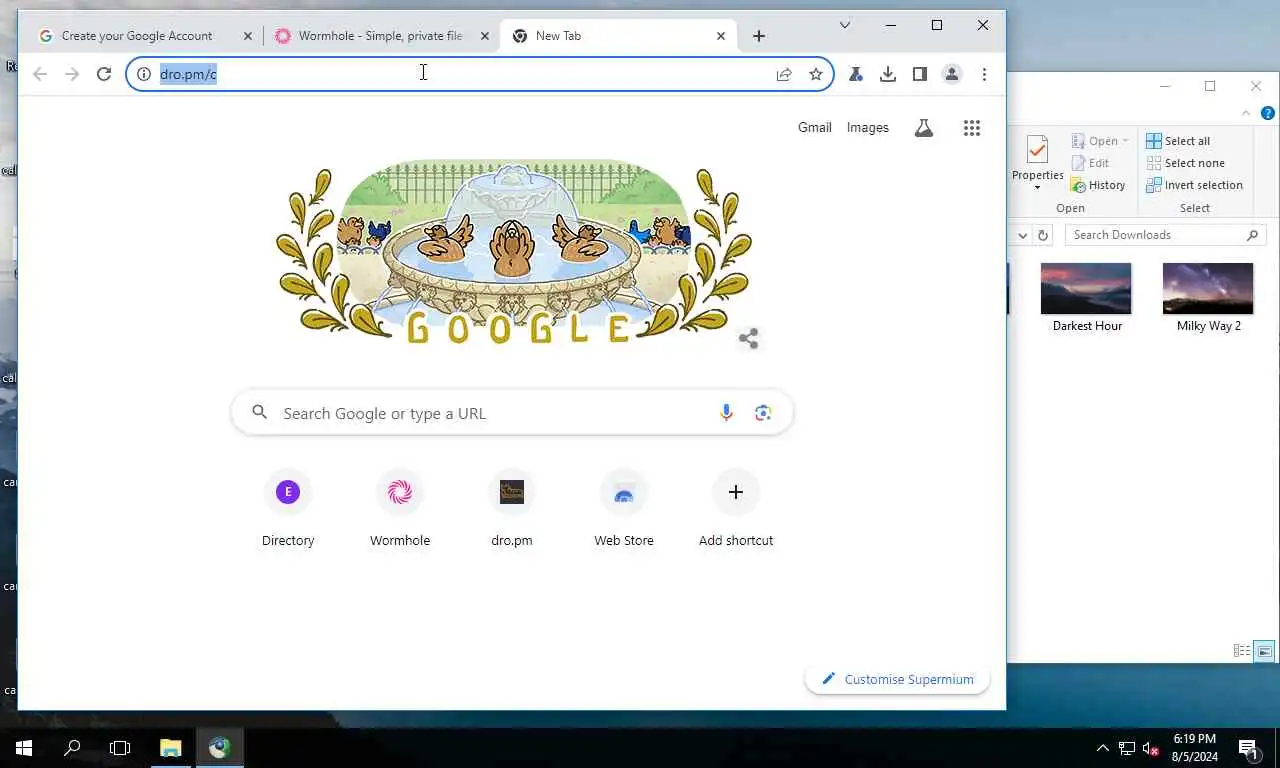The height and width of the screenshot is (768, 1280).
Task: Click the Add shortcut plus tile
Action: click(736, 510)
